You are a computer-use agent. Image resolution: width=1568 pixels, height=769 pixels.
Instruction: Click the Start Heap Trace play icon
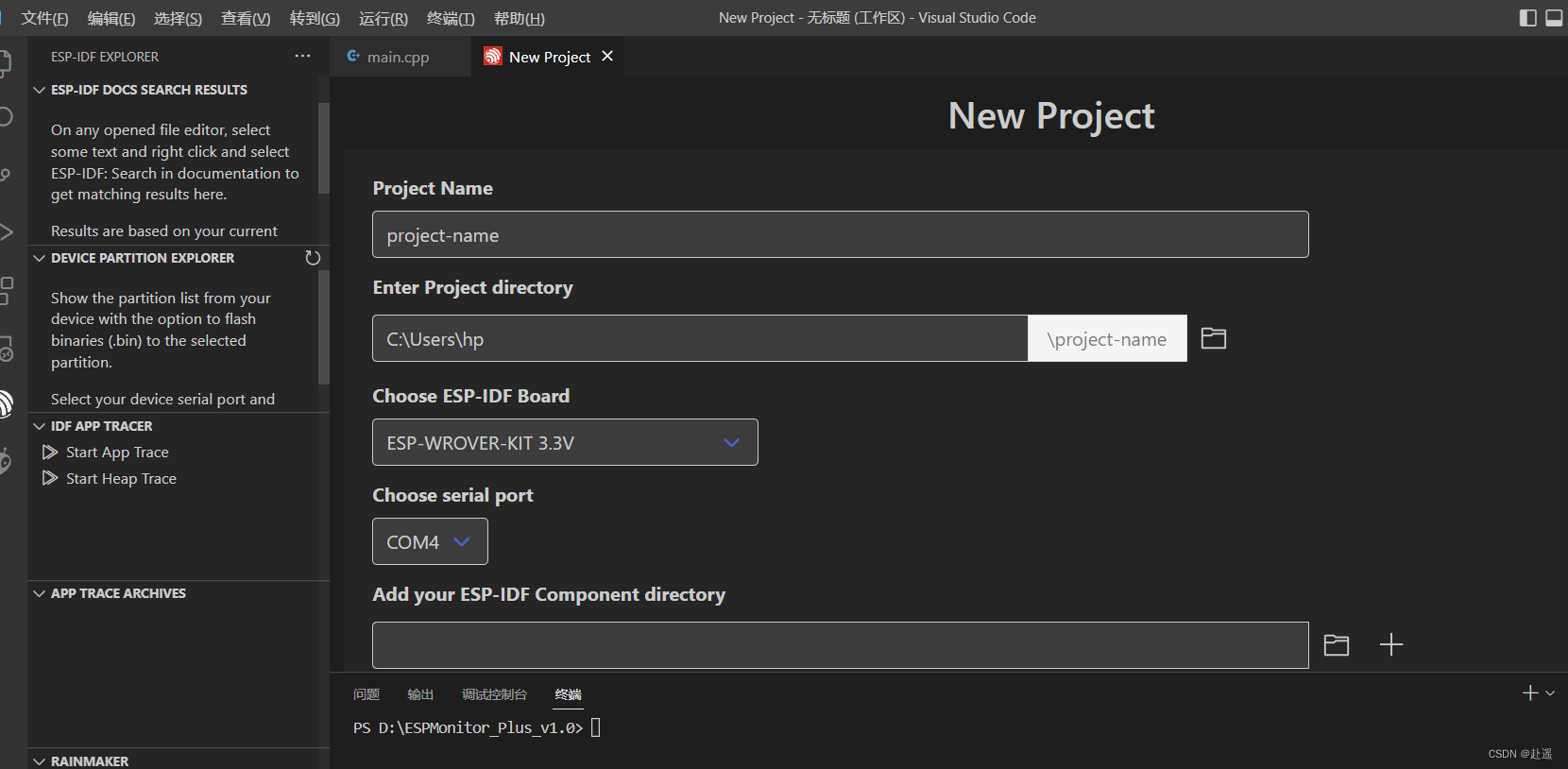(50, 478)
